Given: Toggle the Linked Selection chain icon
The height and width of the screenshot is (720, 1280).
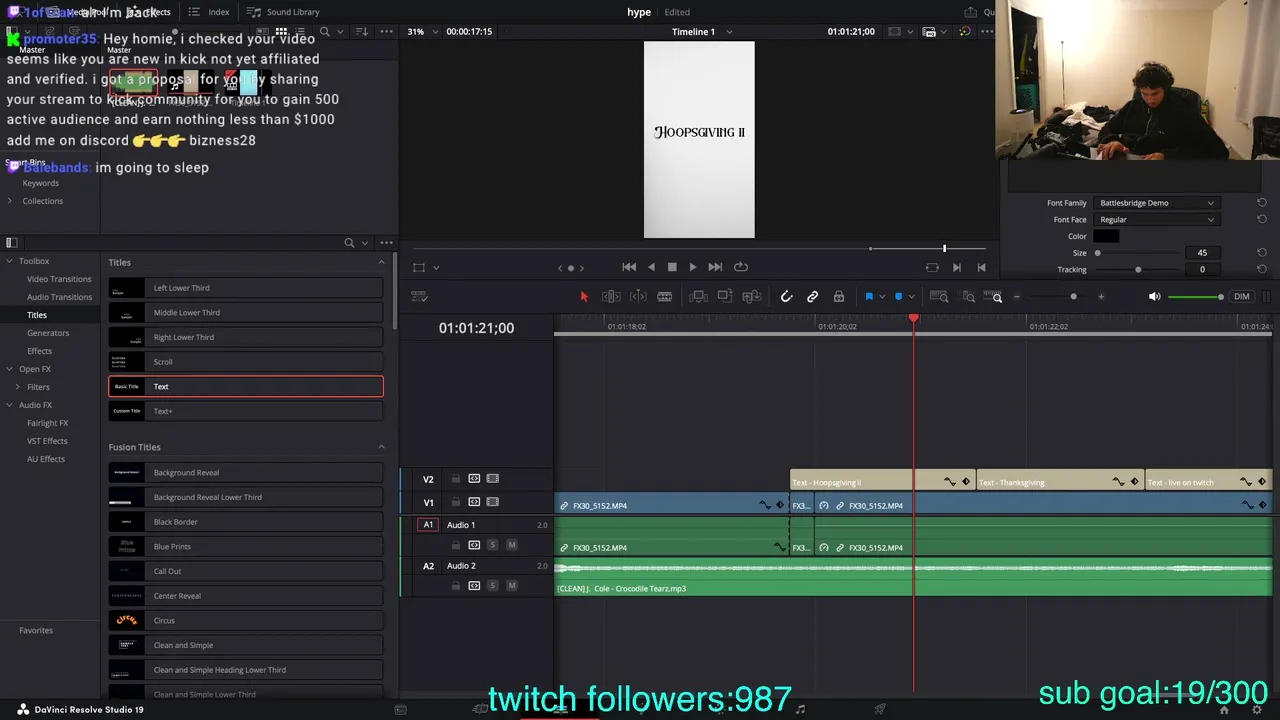Looking at the screenshot, I should 813,297.
